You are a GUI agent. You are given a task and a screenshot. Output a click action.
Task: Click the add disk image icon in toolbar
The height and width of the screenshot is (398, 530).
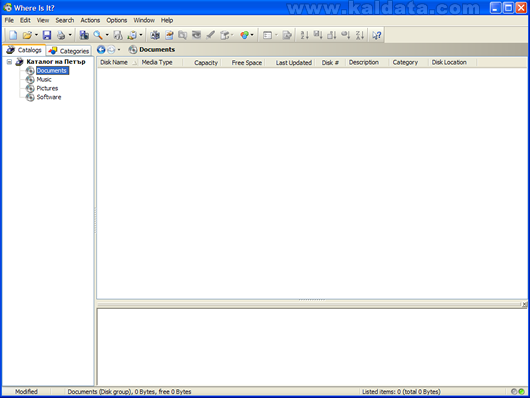click(x=155, y=35)
